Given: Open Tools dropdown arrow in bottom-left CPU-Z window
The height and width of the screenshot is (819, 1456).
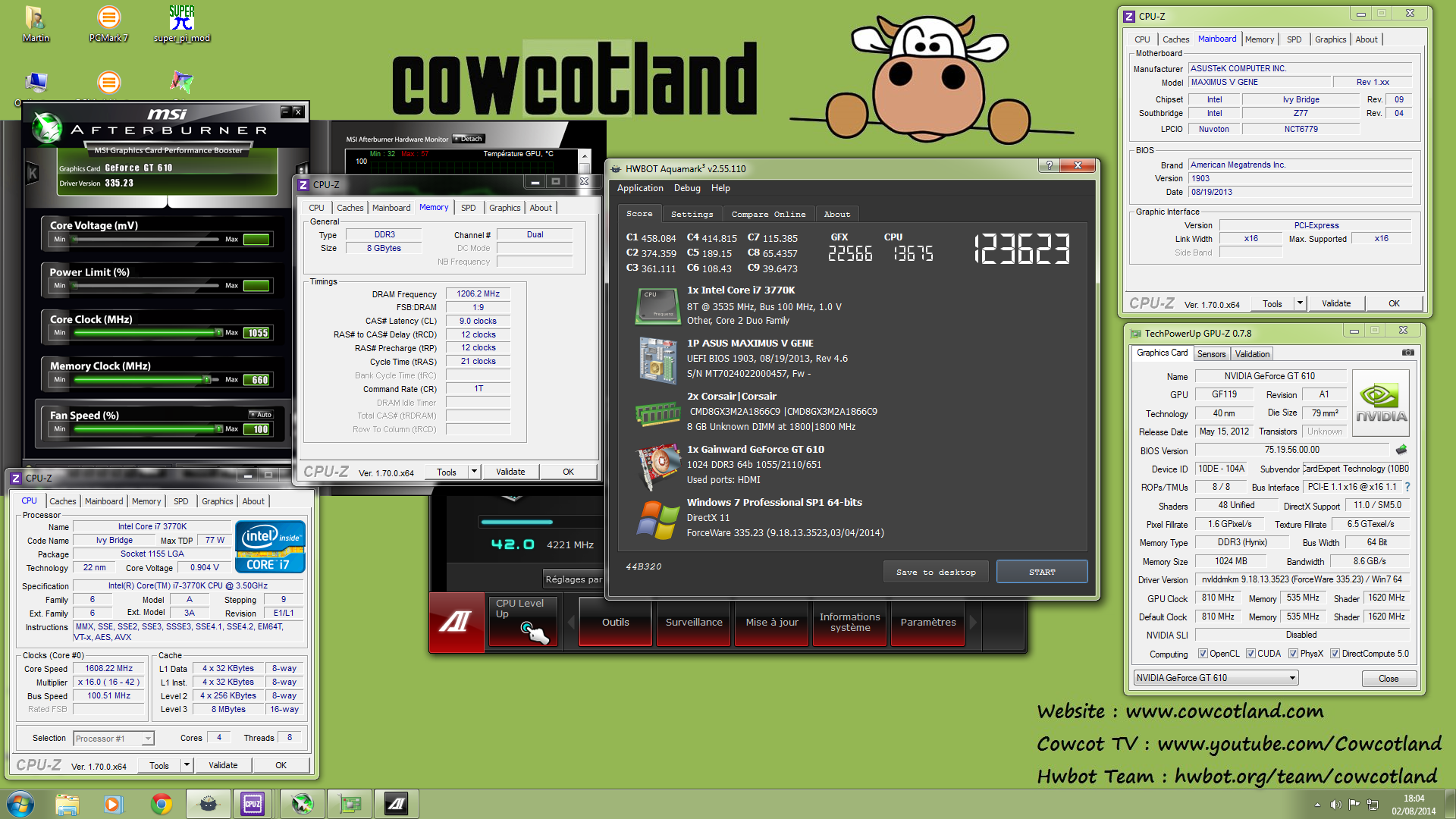Looking at the screenshot, I should click(187, 765).
